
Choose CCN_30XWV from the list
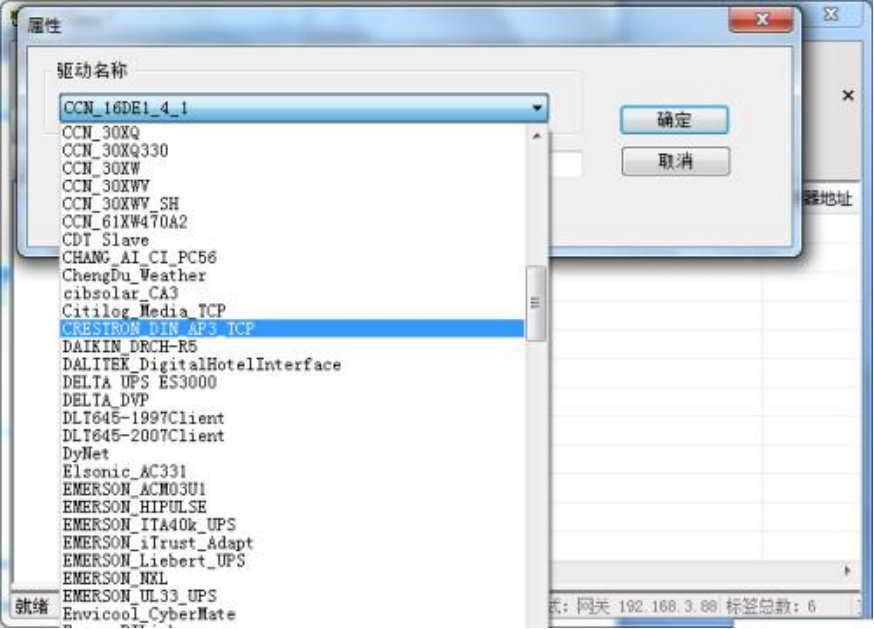tap(292, 186)
